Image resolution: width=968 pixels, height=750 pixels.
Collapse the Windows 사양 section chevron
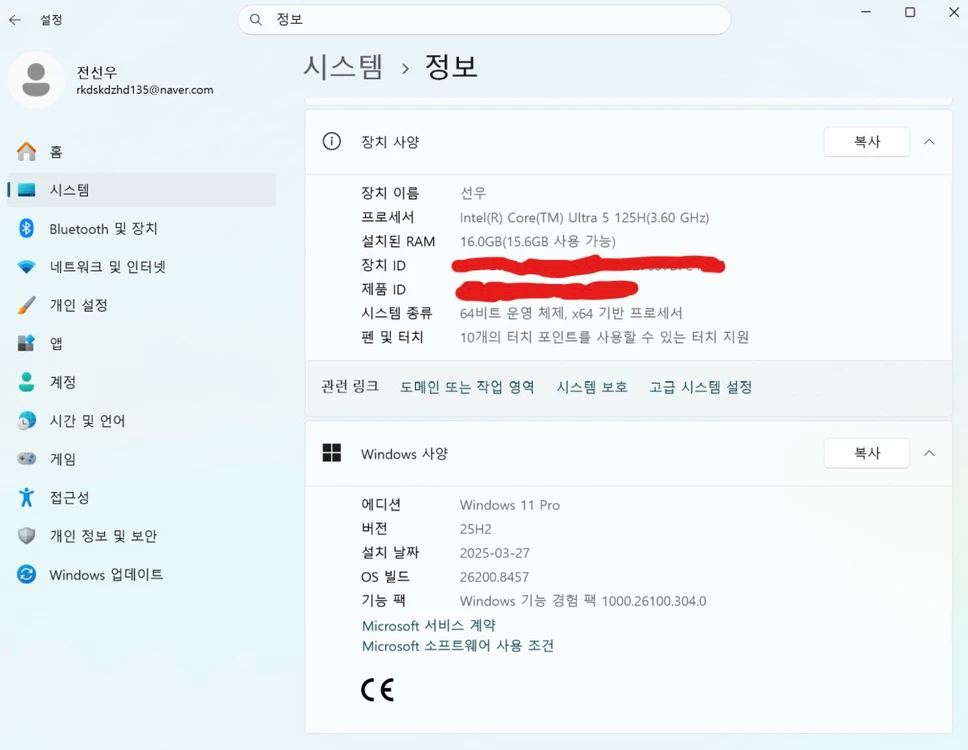929,453
